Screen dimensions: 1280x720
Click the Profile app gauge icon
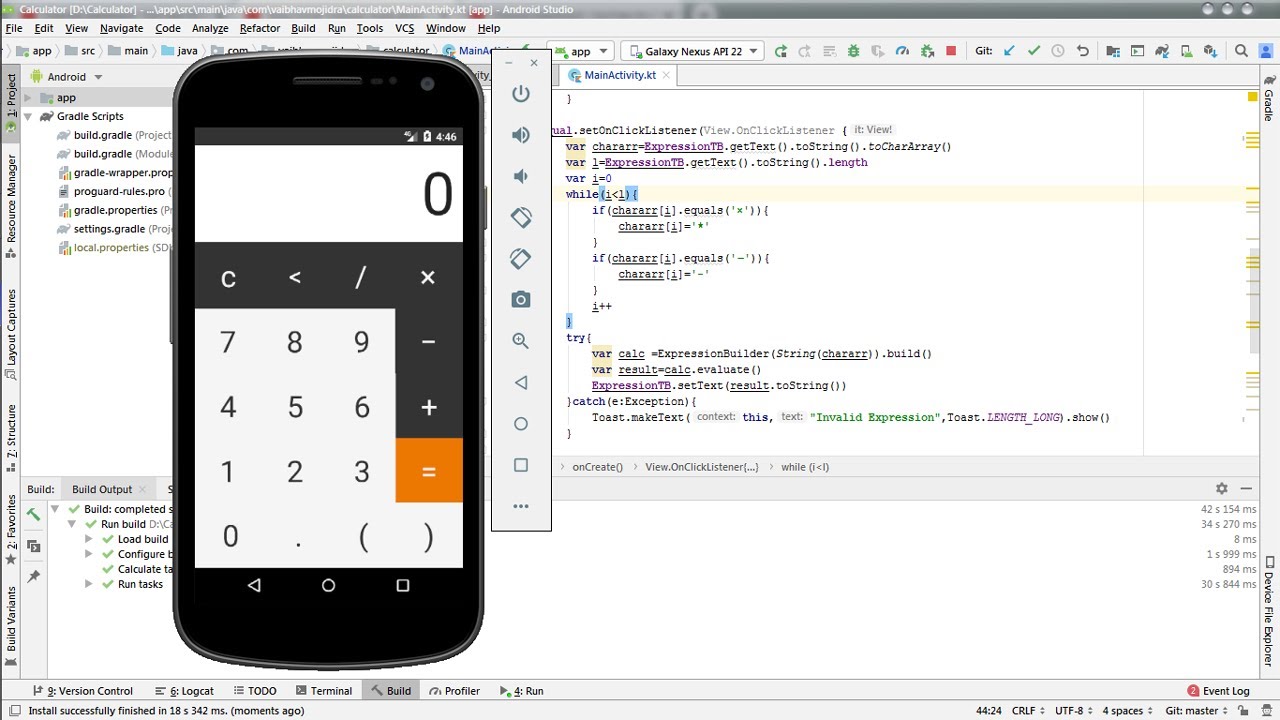tap(902, 51)
